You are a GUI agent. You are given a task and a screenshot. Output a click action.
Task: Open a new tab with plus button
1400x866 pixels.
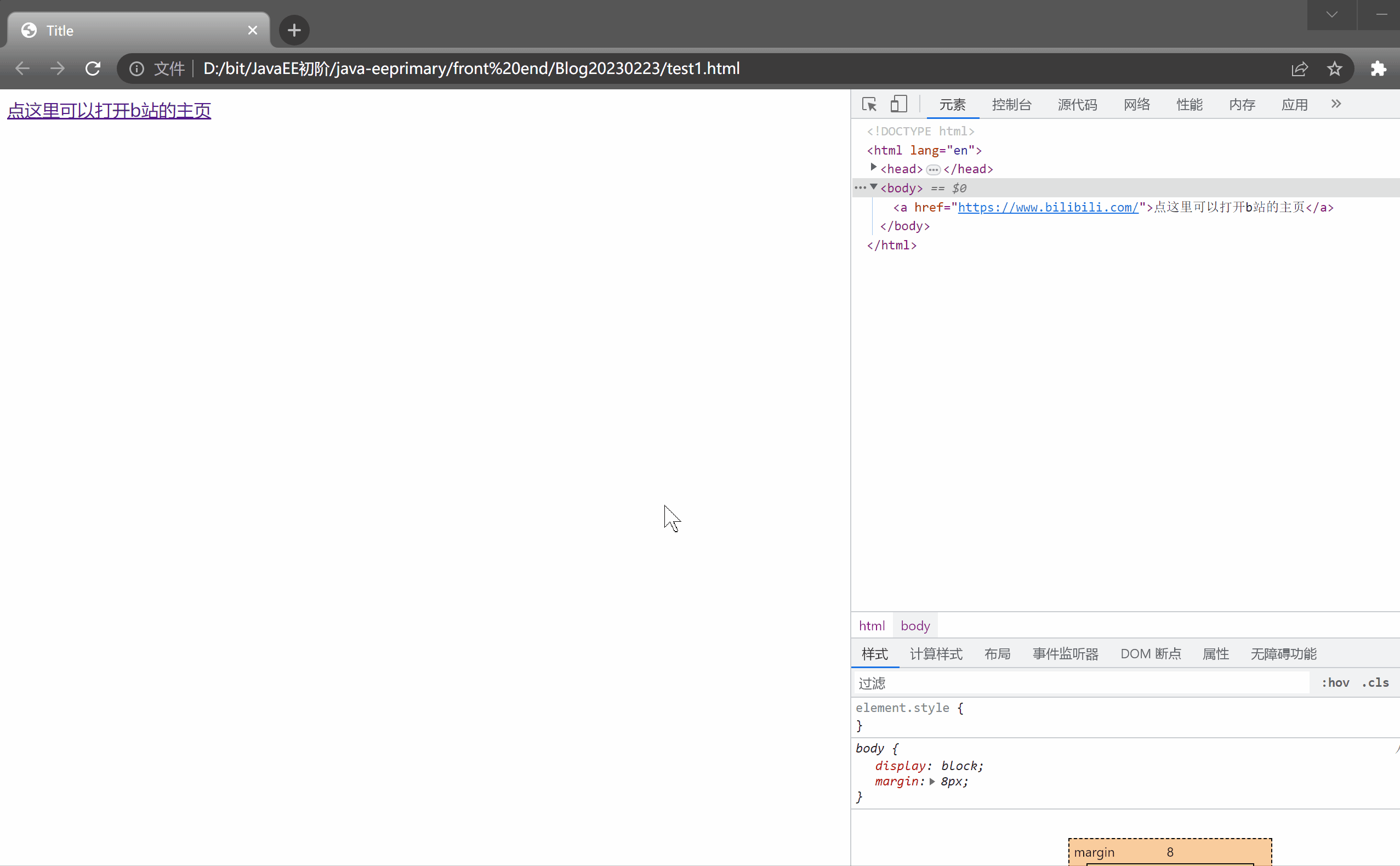click(x=294, y=30)
